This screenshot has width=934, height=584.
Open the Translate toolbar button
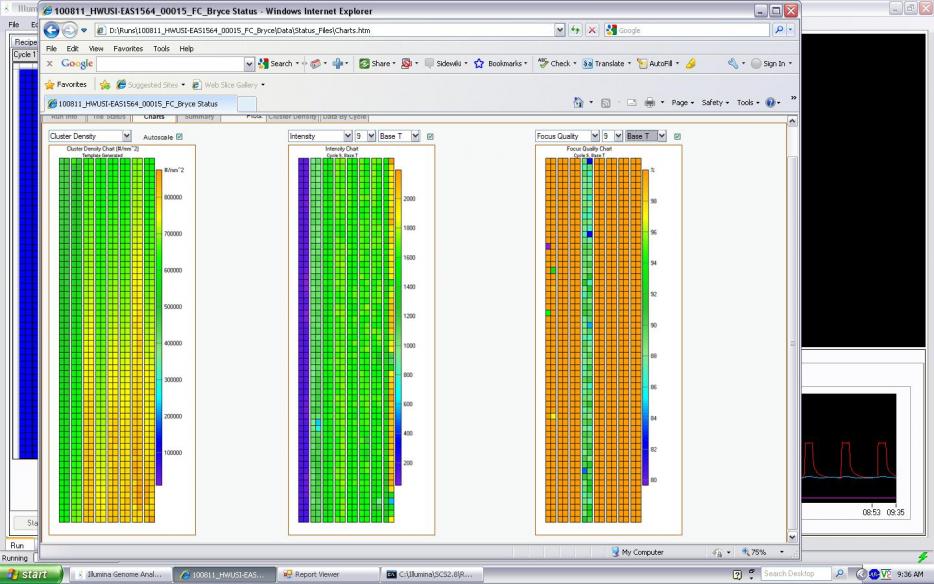pos(604,63)
